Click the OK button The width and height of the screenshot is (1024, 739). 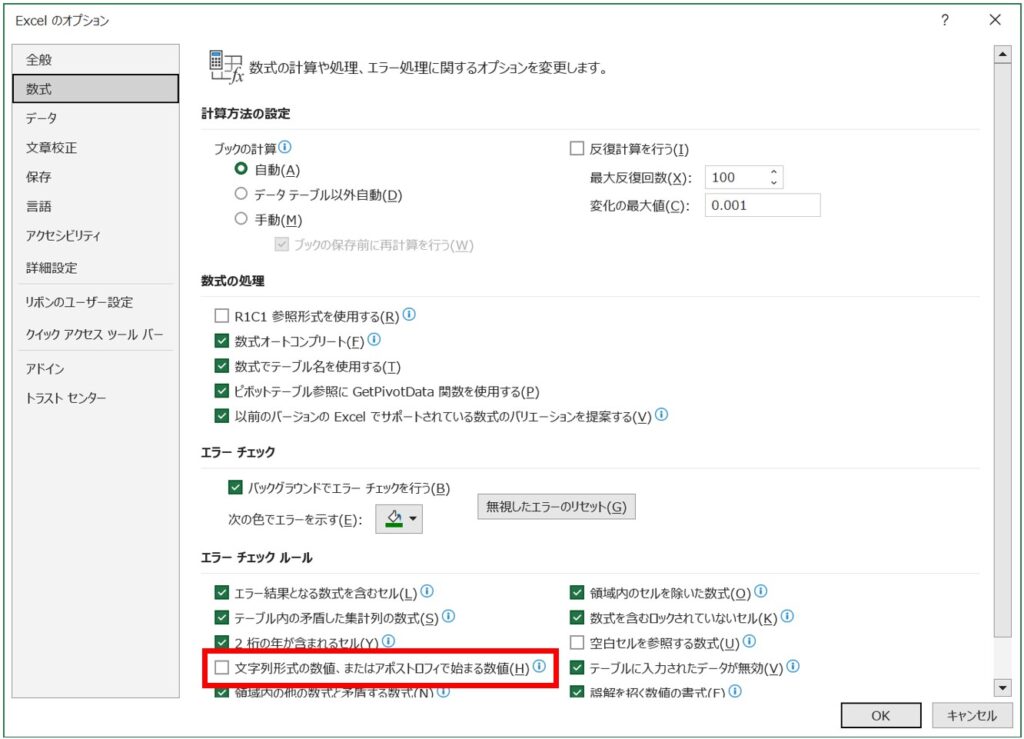(x=879, y=715)
